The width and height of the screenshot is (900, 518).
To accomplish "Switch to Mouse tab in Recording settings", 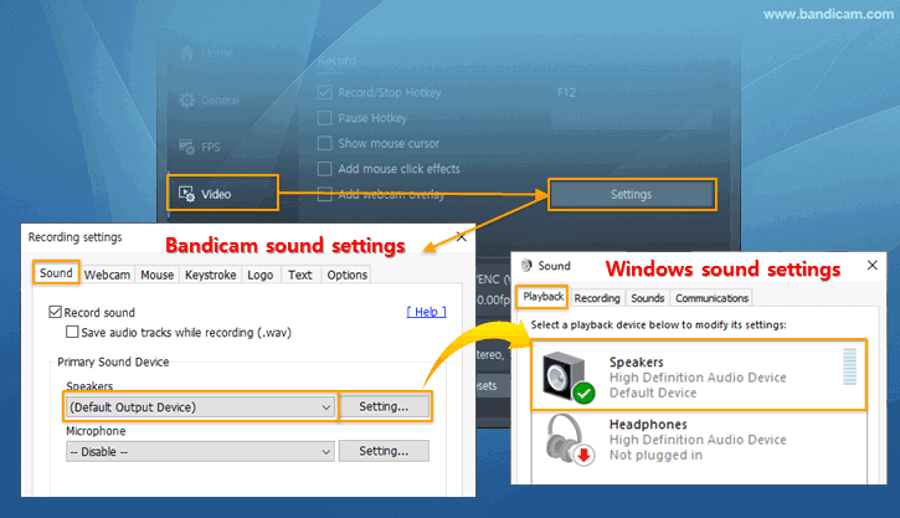I will pos(157,275).
